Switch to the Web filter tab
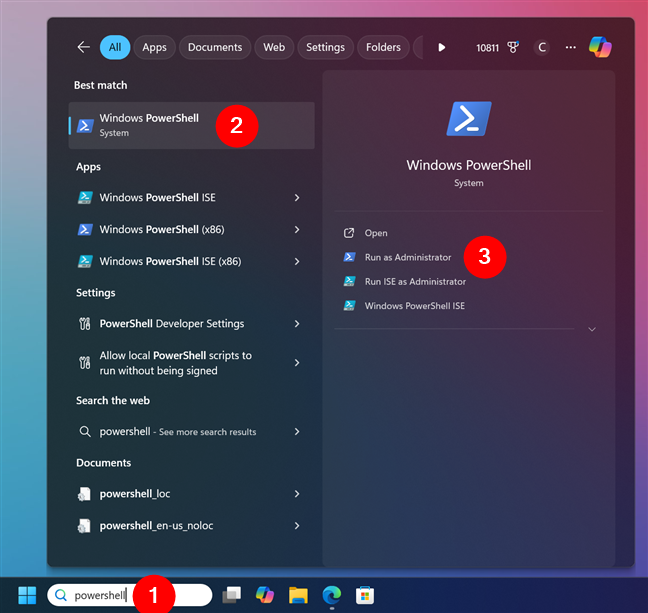 coord(274,47)
